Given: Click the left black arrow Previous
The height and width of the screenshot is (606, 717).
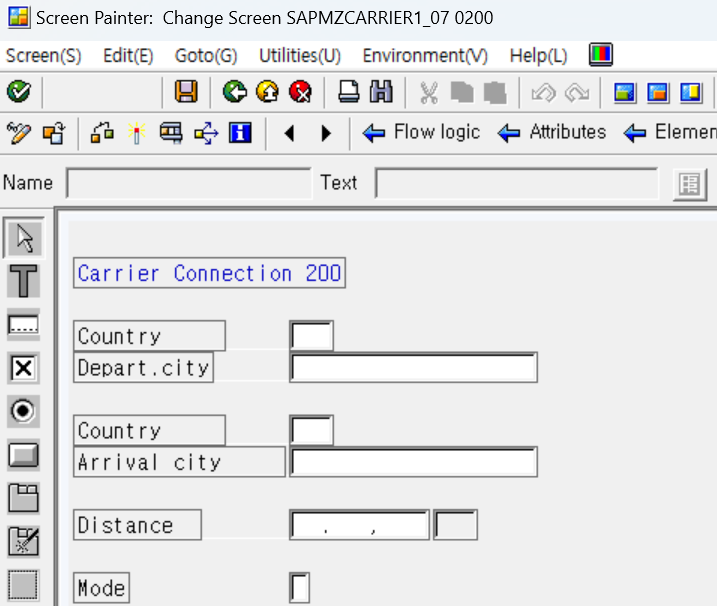Looking at the screenshot, I should tap(289, 134).
